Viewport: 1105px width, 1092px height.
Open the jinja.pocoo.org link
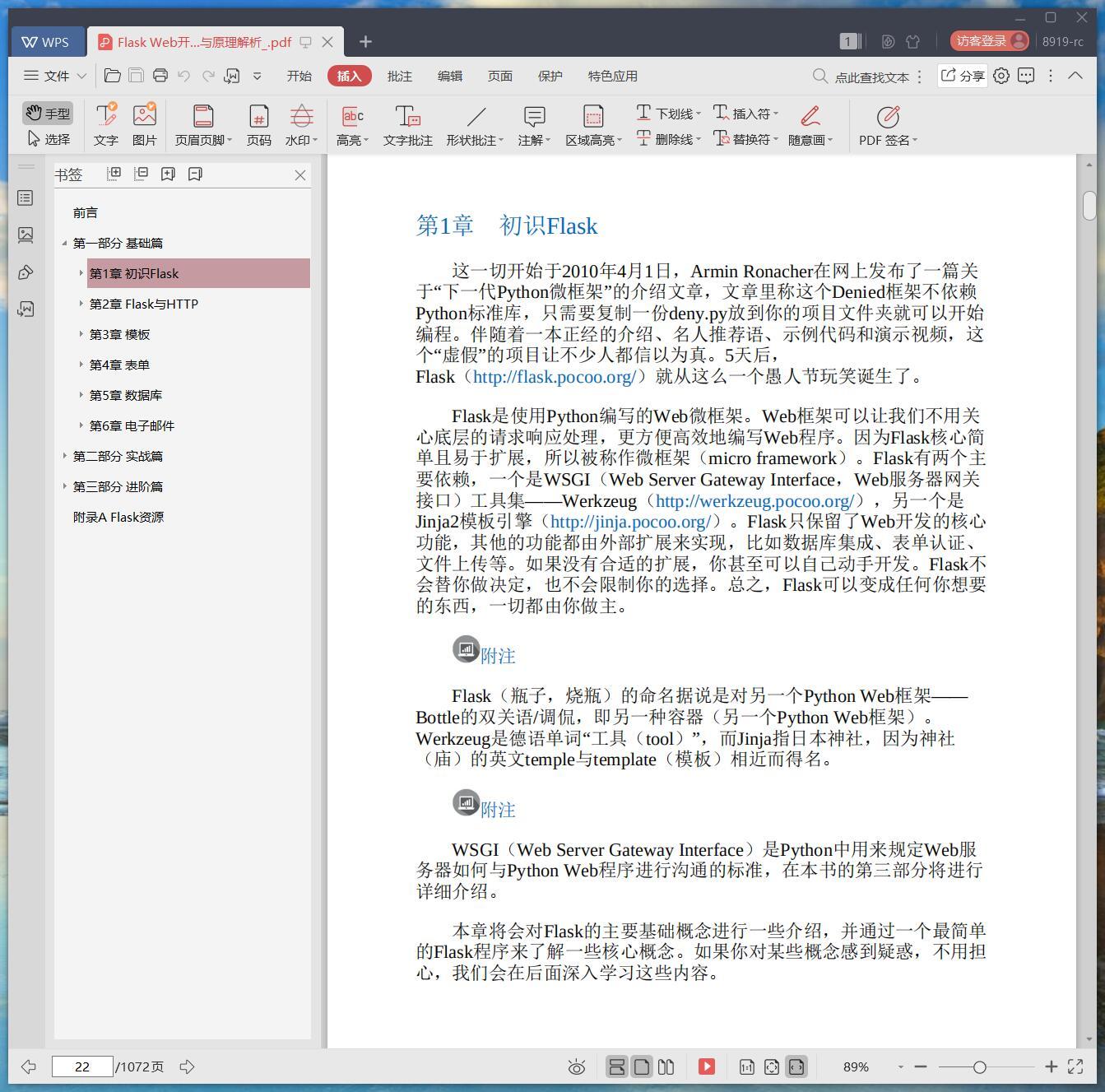click(x=631, y=522)
